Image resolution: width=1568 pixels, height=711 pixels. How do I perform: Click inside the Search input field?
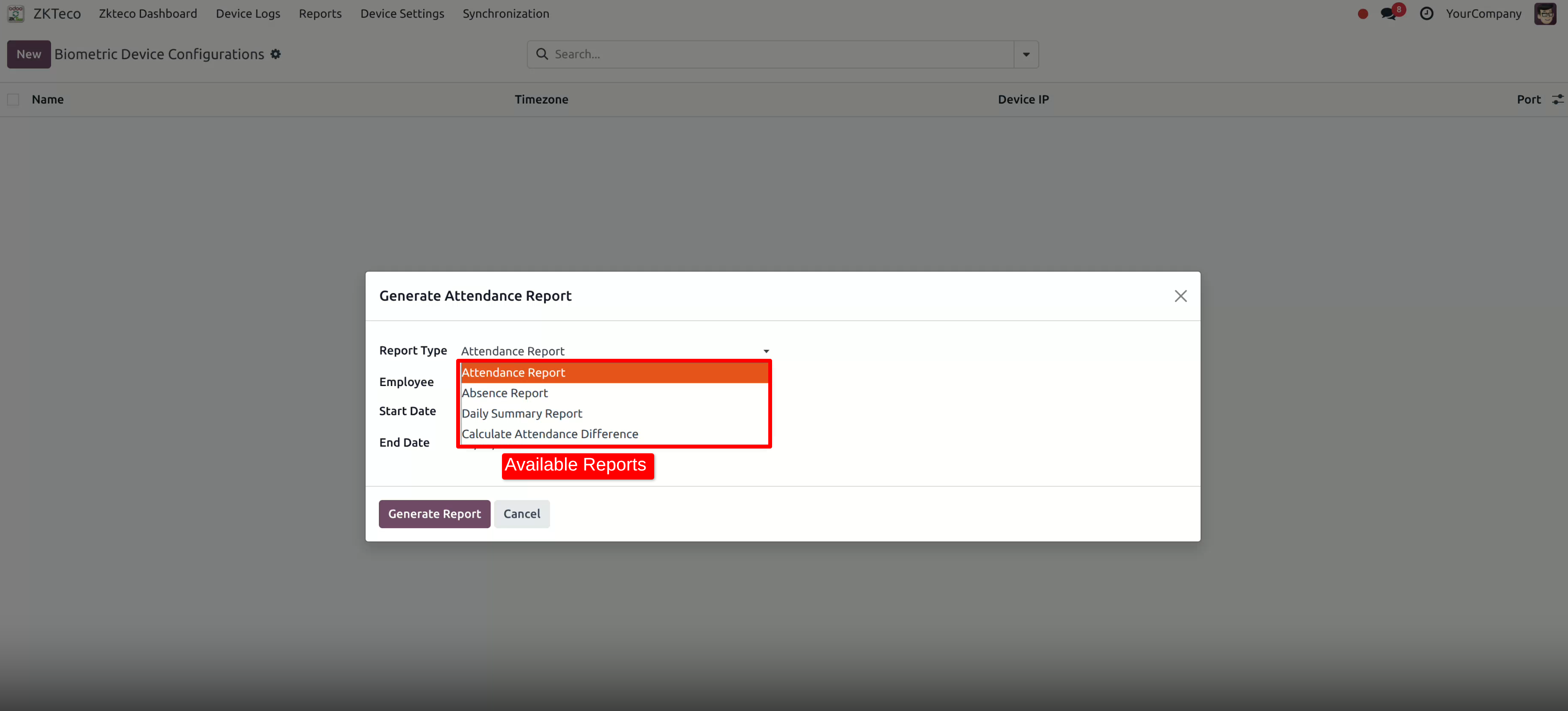(731, 54)
